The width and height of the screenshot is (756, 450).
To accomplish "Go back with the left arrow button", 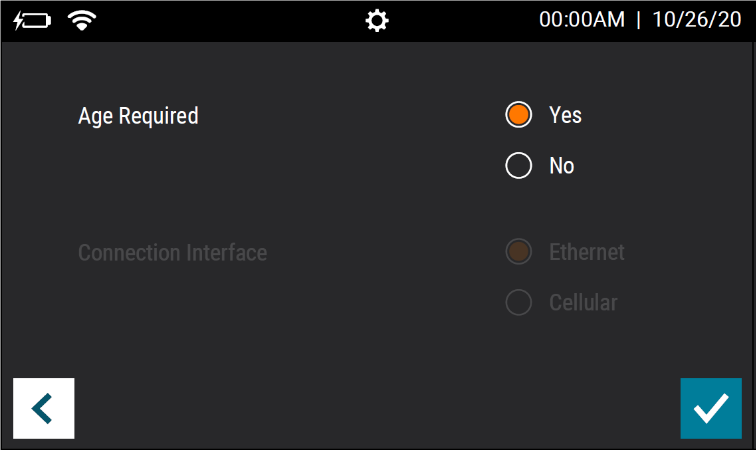I will click(x=44, y=409).
